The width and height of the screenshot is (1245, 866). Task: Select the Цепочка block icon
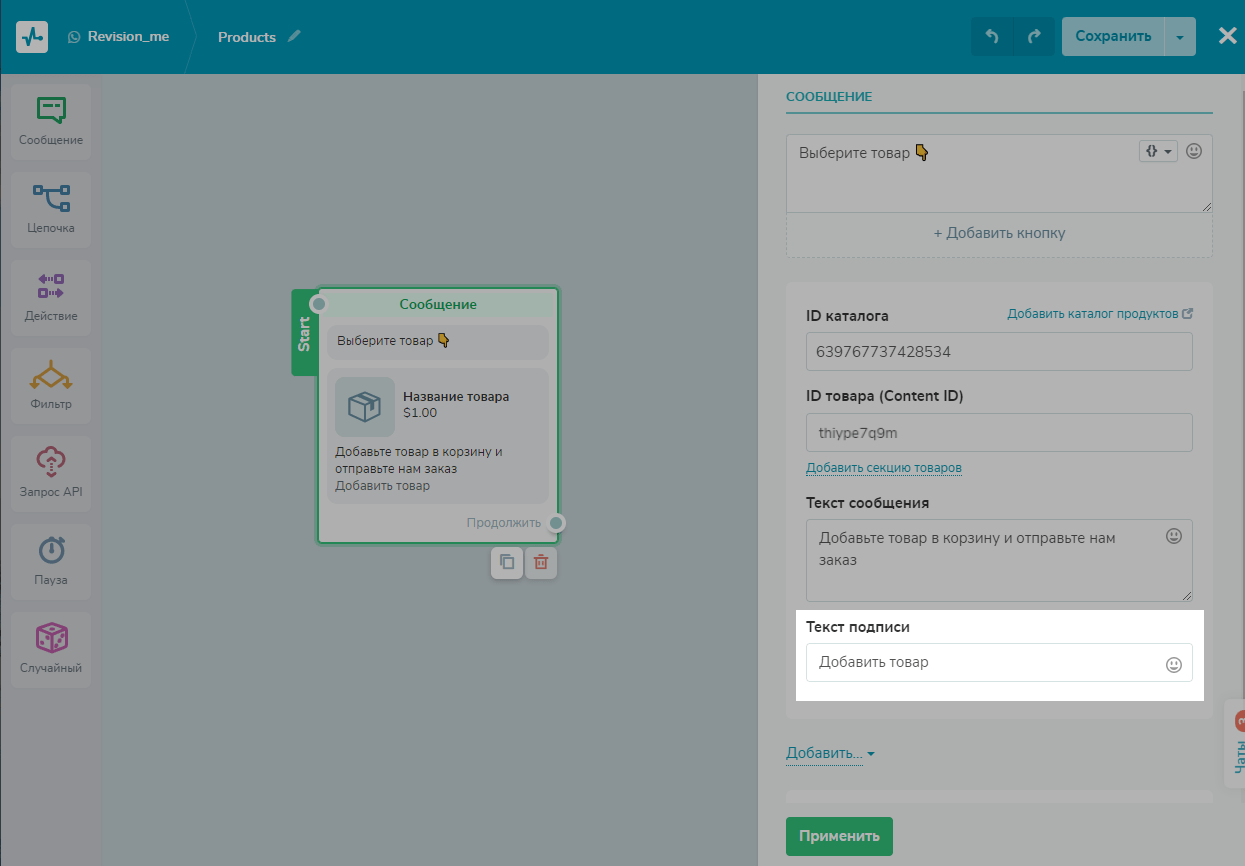click(x=51, y=209)
